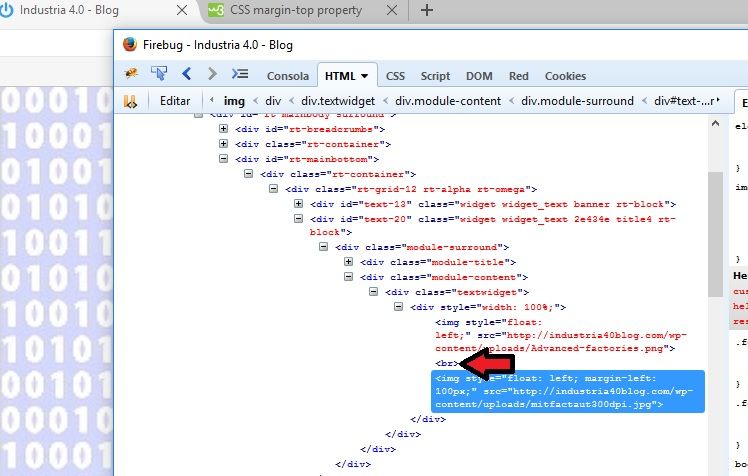The image size is (748, 476).
Task: Click the rt-breadcrumbs div text
Action: 310,129
